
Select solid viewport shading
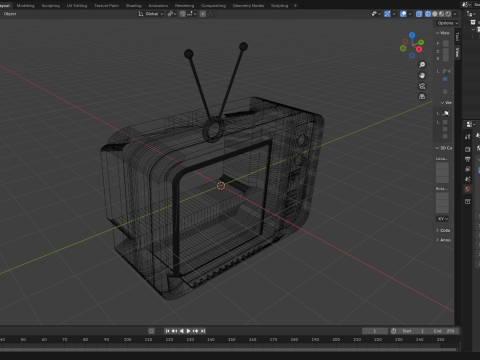(x=435, y=14)
